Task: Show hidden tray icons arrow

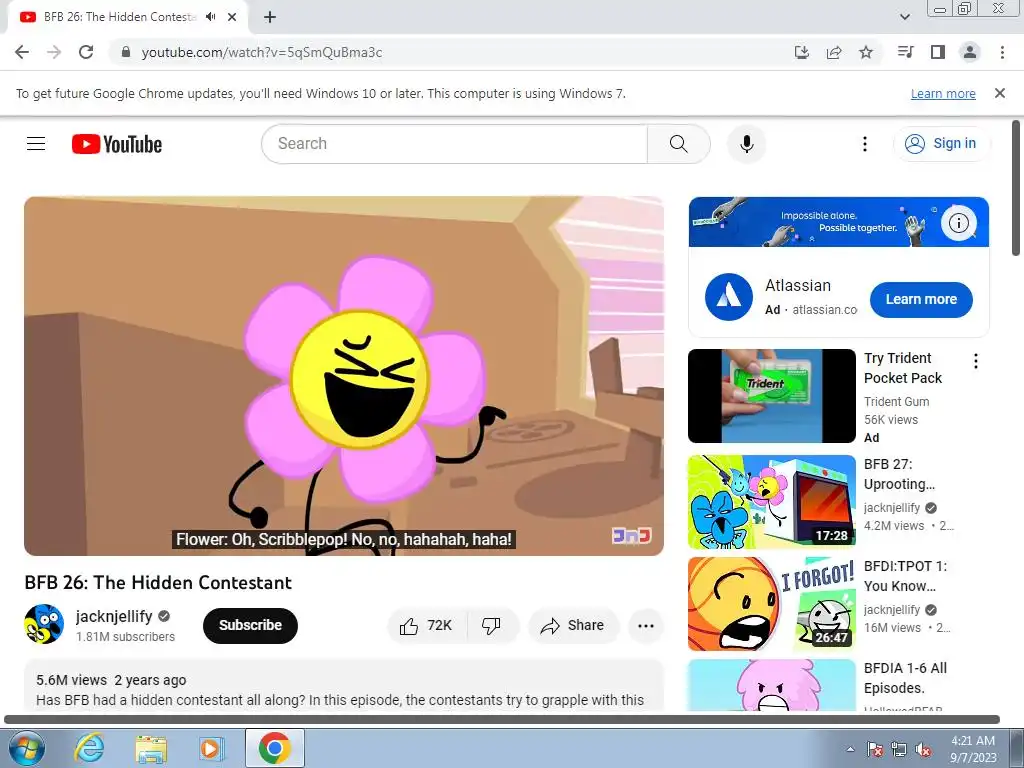Action: [x=850, y=749]
